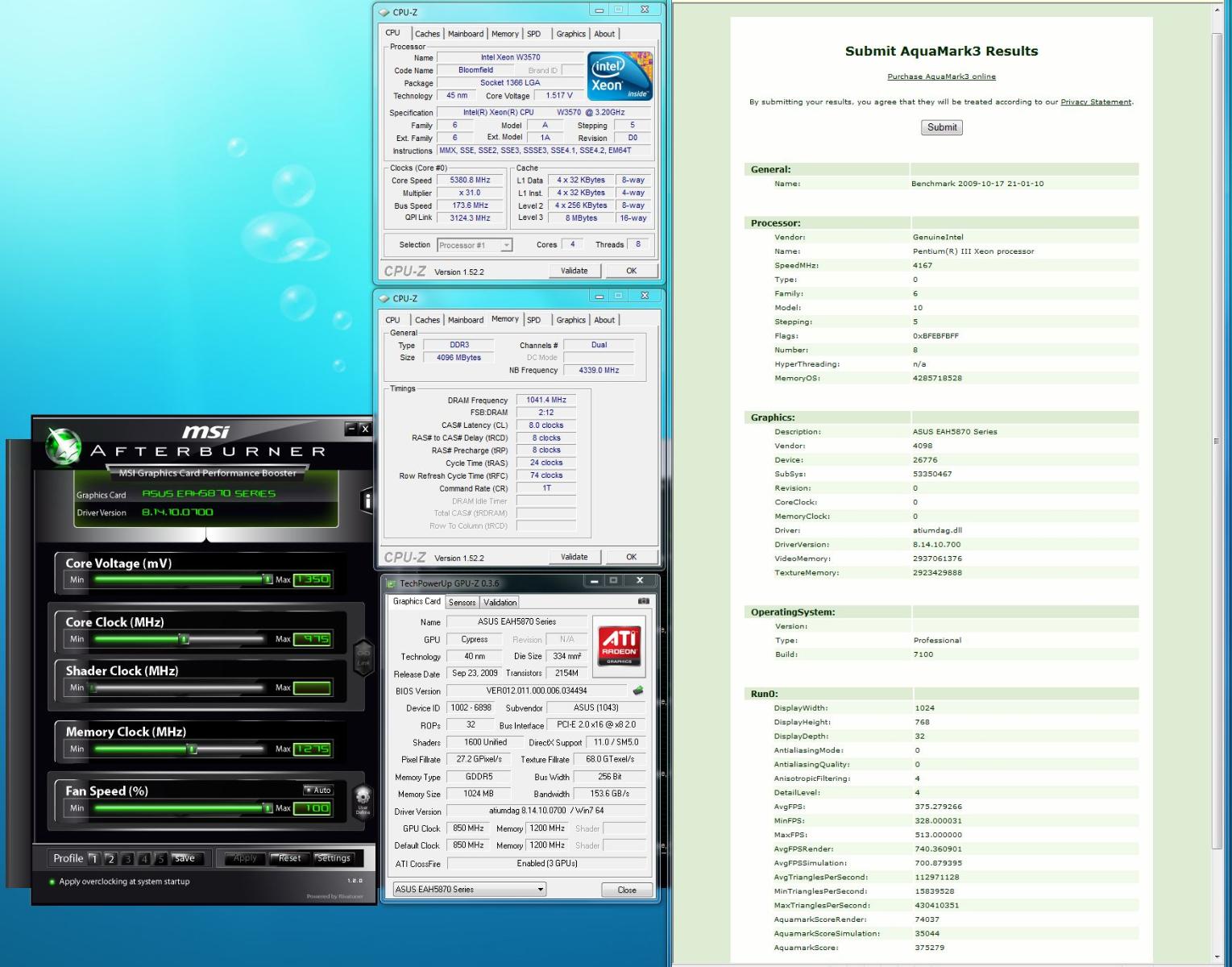Click the Core Clock value field 975
The height and width of the screenshot is (967, 1232).
(312, 639)
